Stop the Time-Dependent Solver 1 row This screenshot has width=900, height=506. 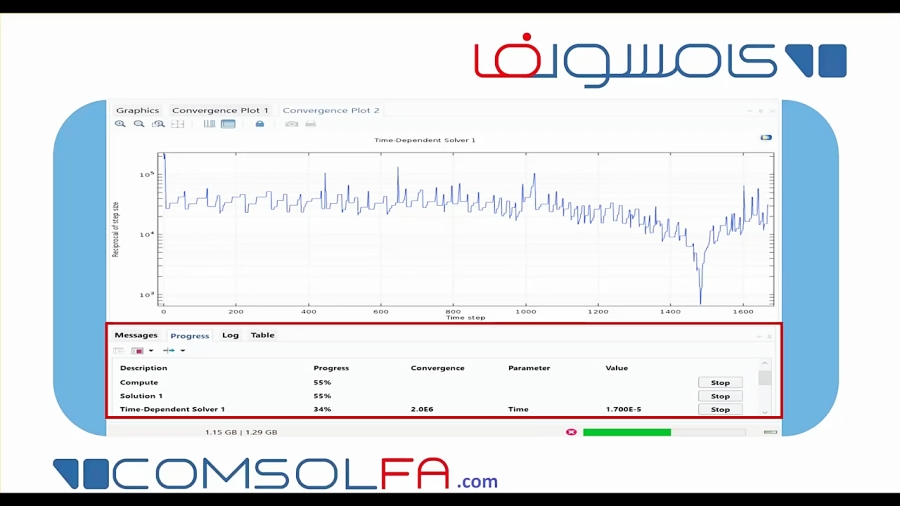pos(720,409)
